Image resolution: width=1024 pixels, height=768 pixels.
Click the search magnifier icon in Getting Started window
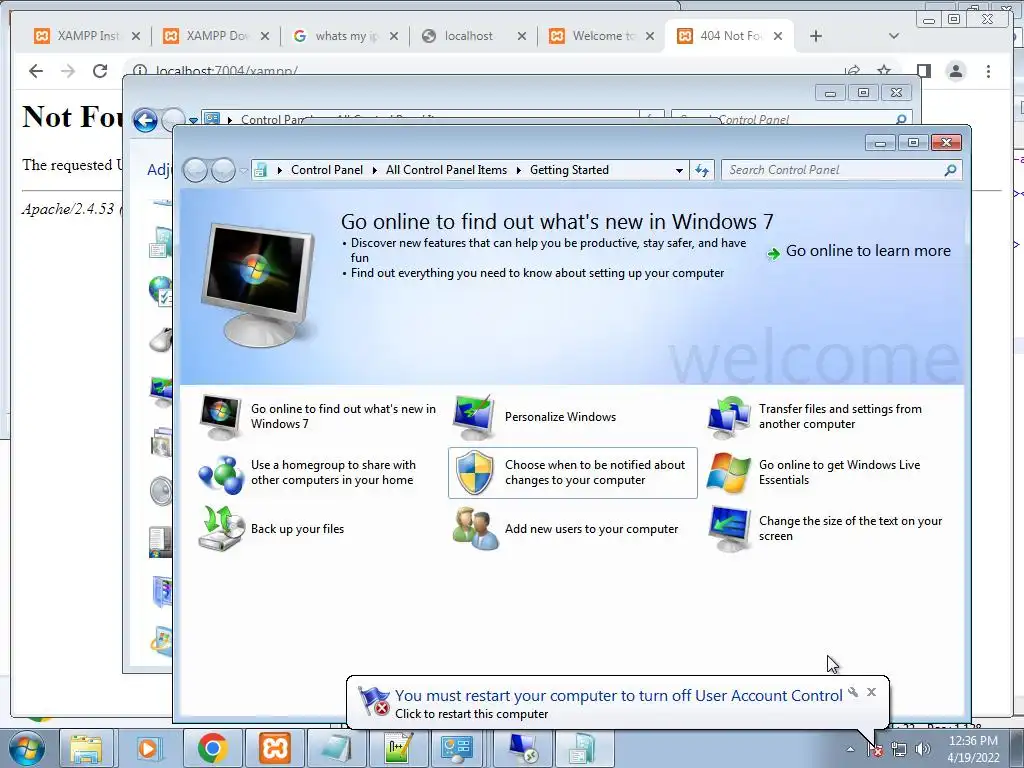[x=950, y=170]
